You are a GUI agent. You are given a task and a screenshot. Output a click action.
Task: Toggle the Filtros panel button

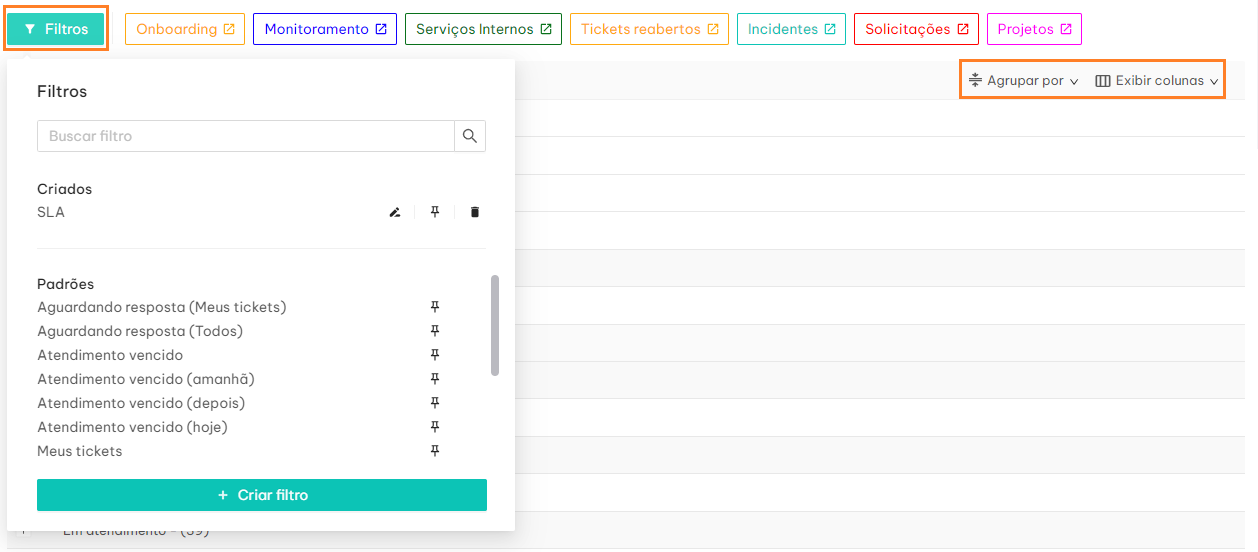pos(57,29)
